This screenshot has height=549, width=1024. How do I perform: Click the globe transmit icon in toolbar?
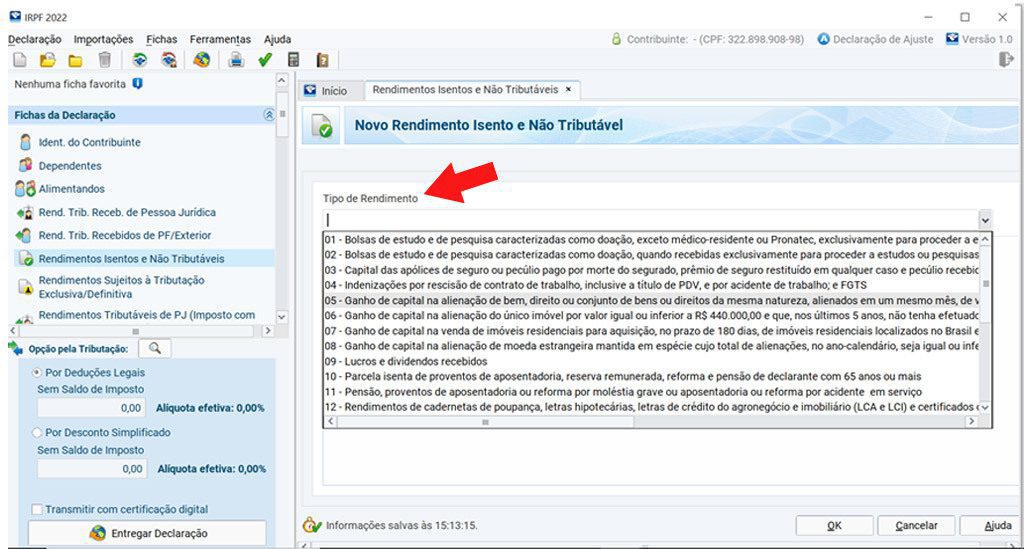[x=201, y=60]
